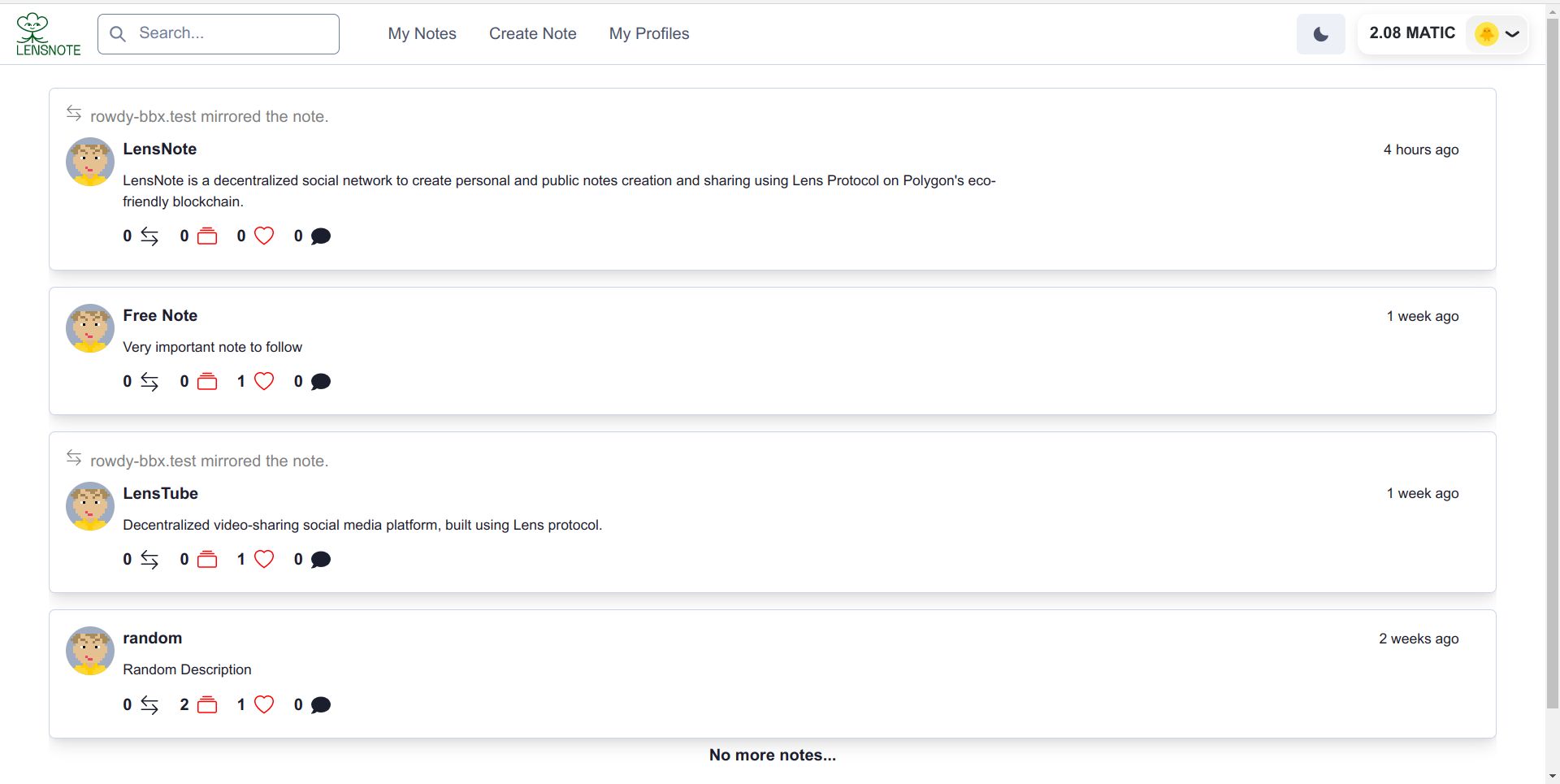The image size is (1560, 784).
Task: Click the page vertical scrollbar
Action: coord(1553,362)
